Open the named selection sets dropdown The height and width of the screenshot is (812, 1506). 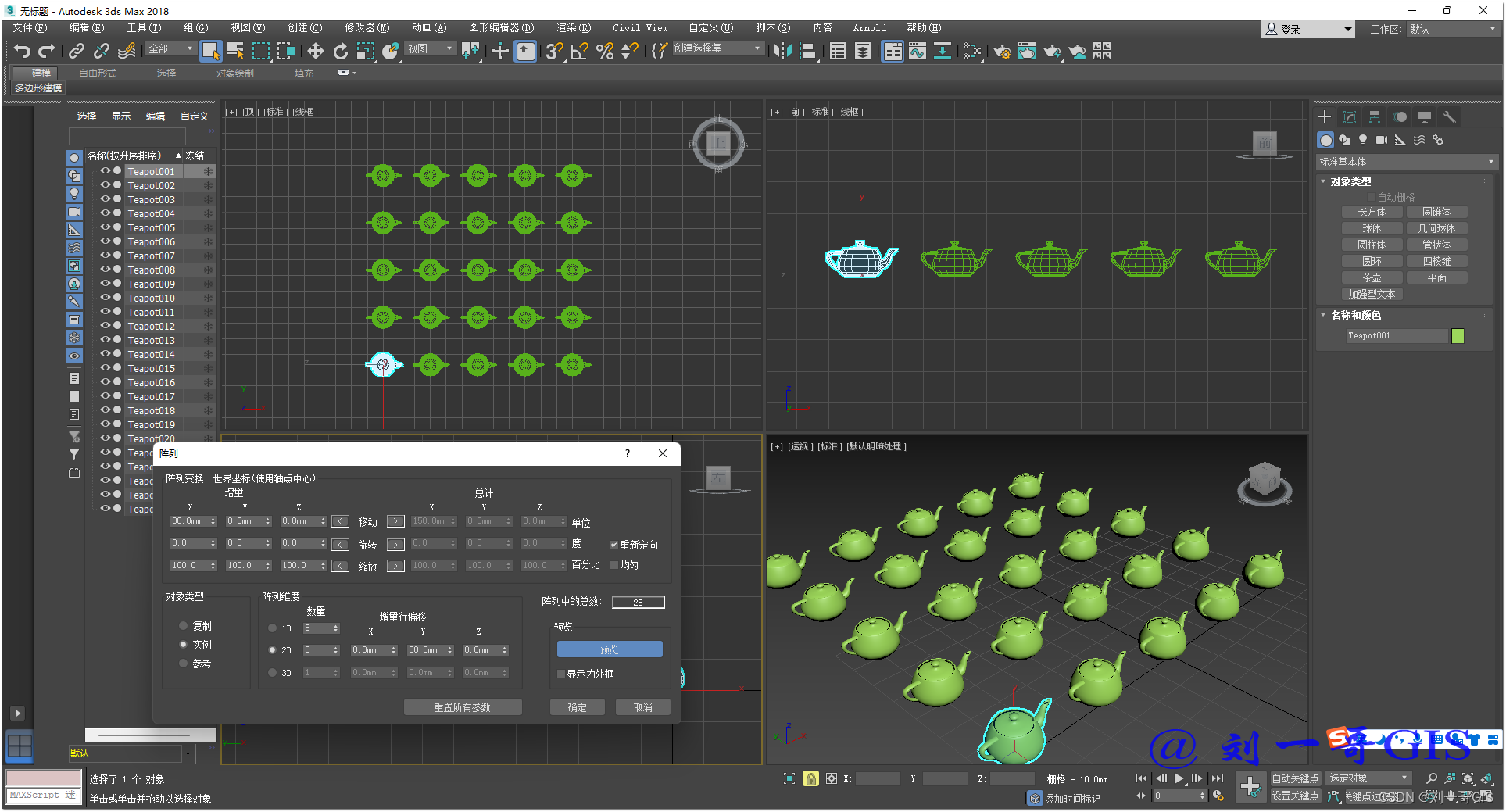717,48
